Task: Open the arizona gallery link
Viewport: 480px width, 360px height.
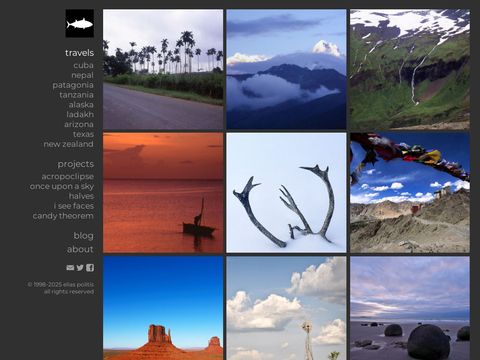Action: 79,124
